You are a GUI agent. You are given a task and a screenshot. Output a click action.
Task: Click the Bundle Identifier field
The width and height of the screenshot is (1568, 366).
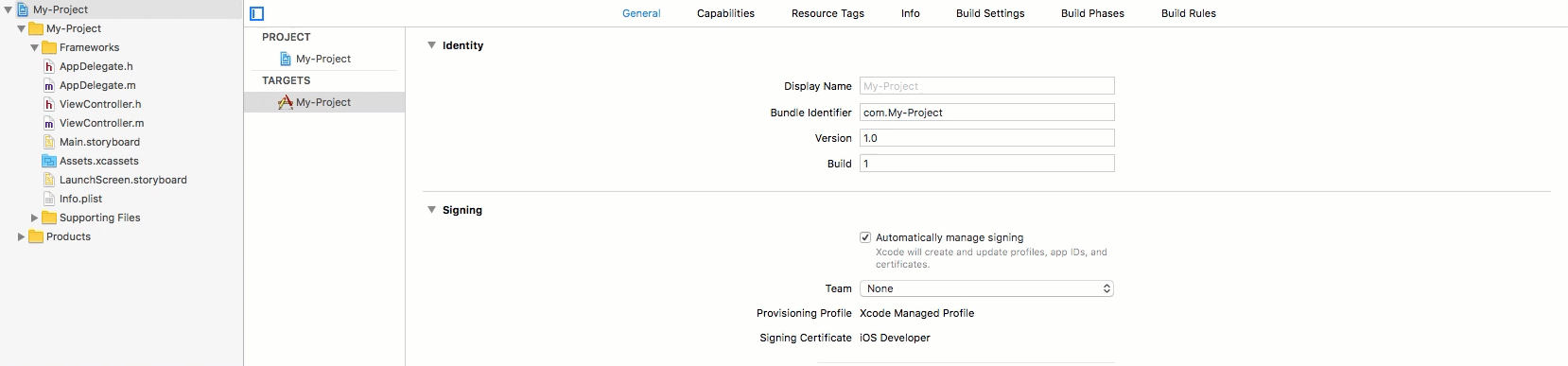click(986, 113)
